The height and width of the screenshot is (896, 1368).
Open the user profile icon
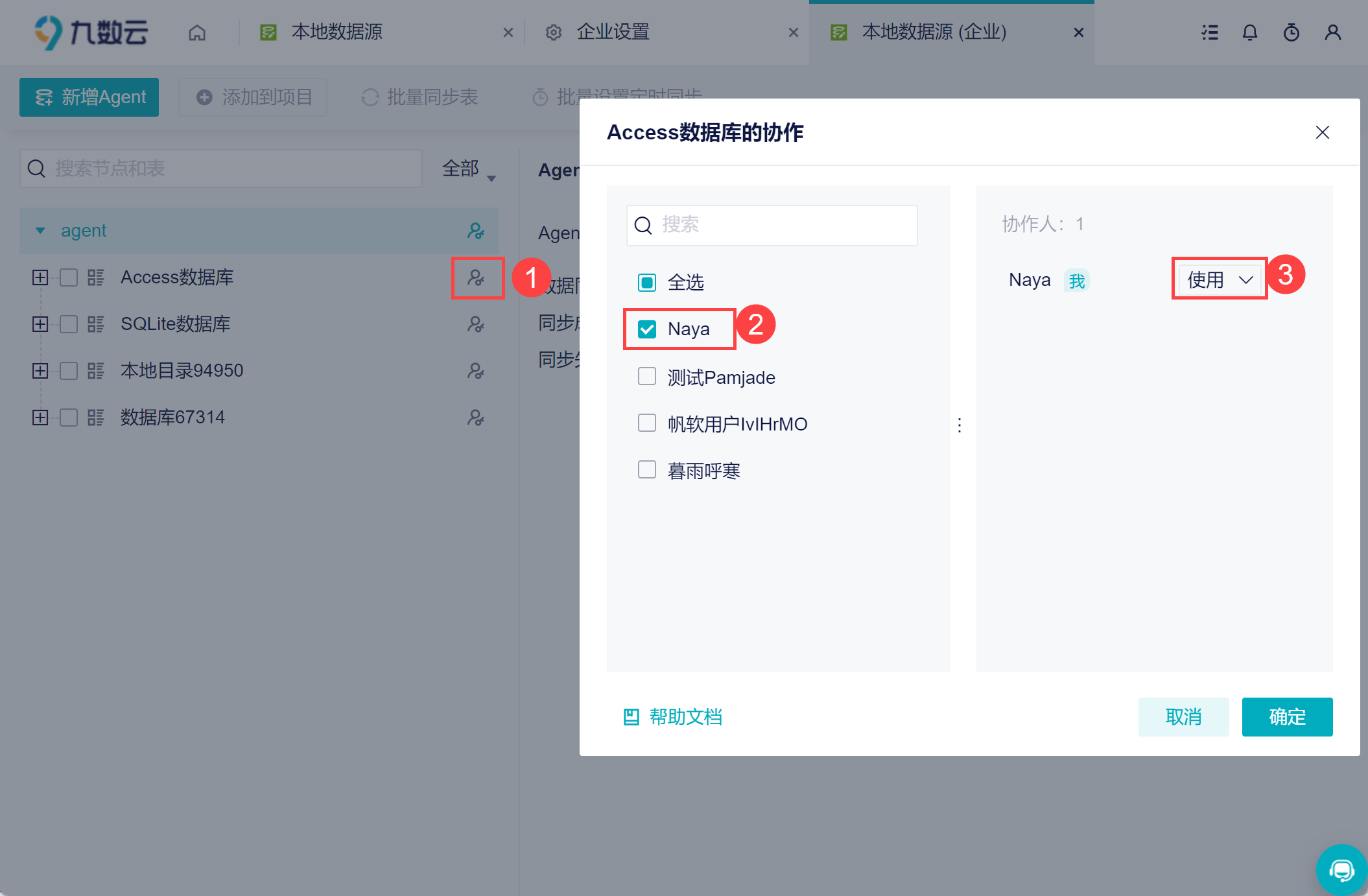coord(1332,32)
